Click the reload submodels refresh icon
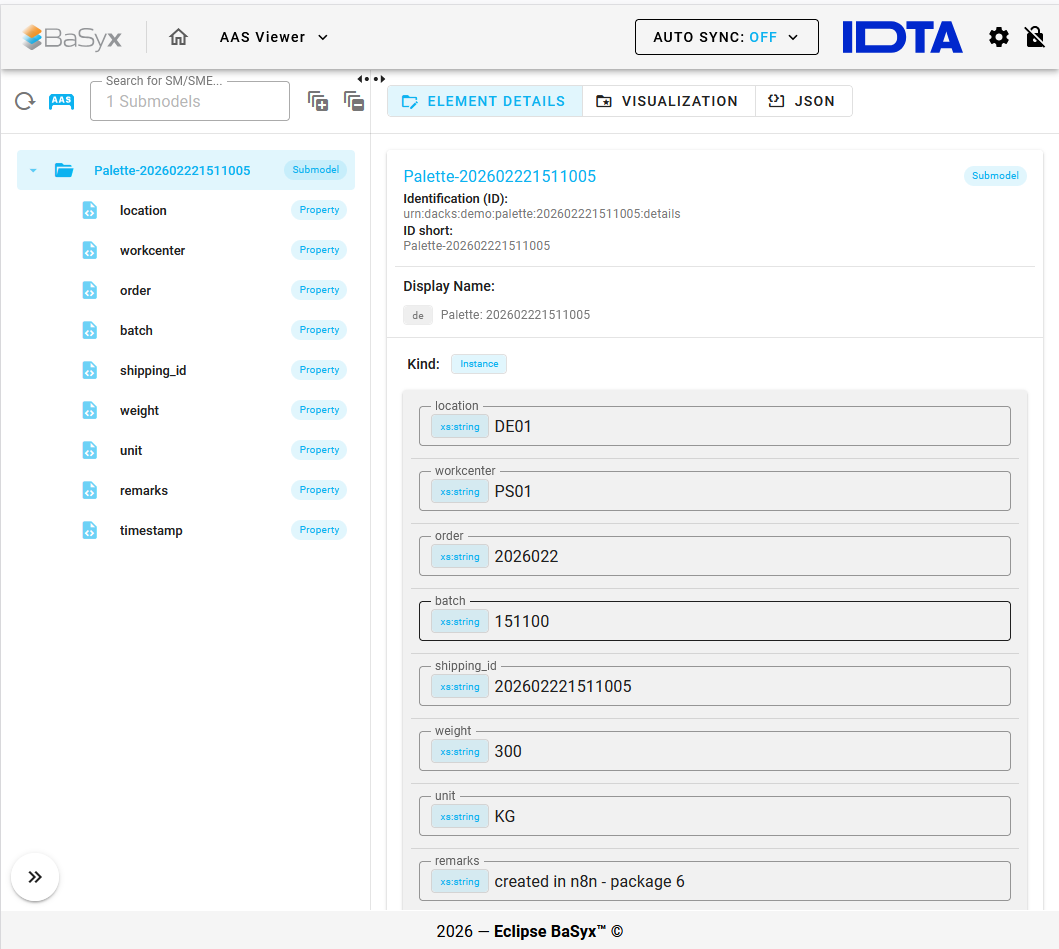The image size is (1059, 949). click(x=25, y=101)
